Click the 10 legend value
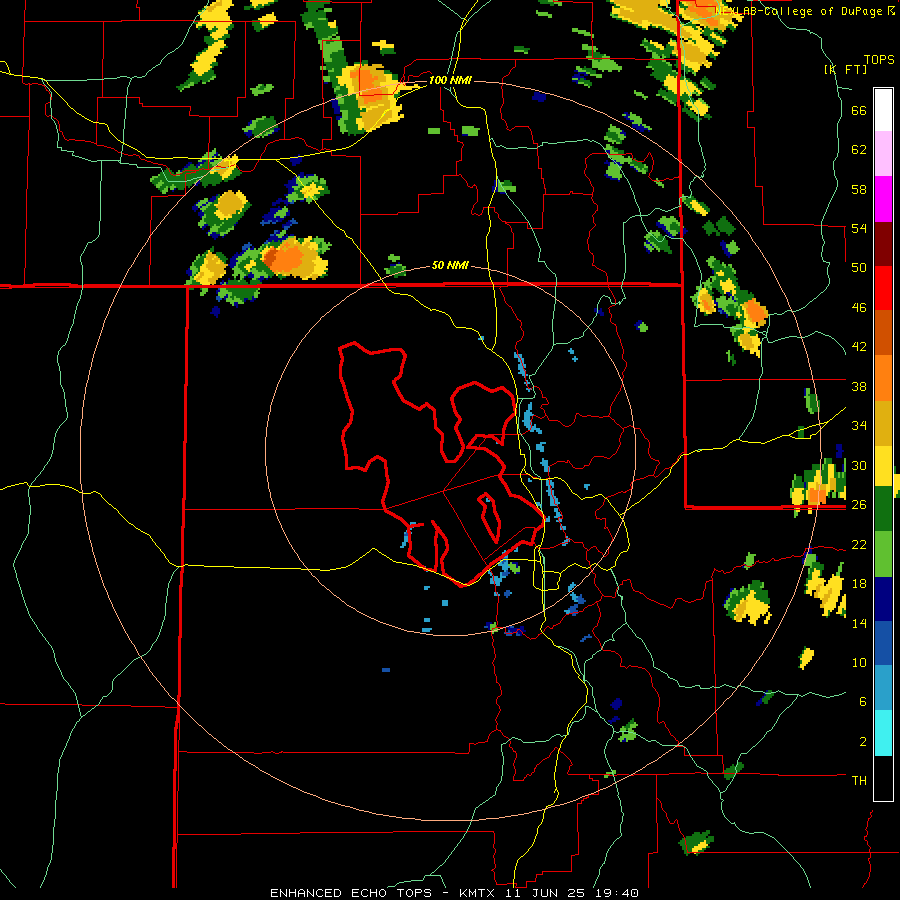The image size is (900, 900). point(859,662)
